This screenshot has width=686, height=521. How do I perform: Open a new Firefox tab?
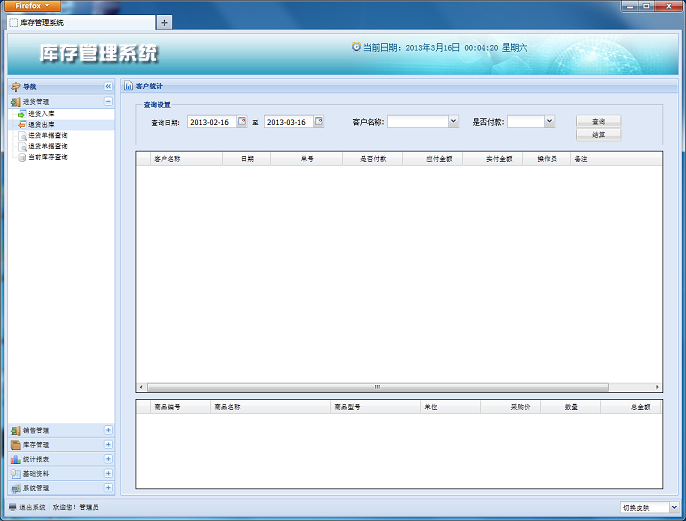point(164,22)
